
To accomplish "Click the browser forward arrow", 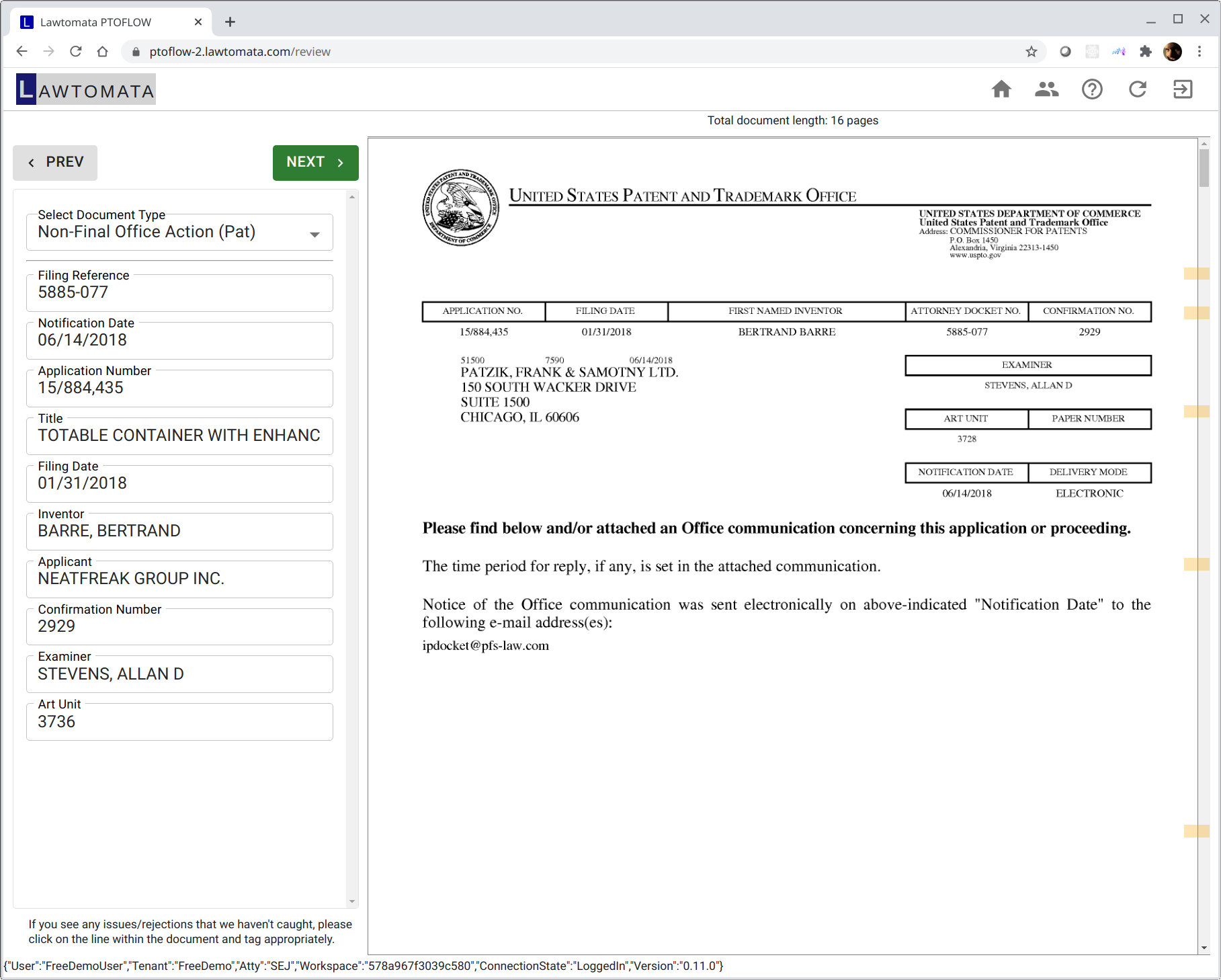I will (48, 52).
